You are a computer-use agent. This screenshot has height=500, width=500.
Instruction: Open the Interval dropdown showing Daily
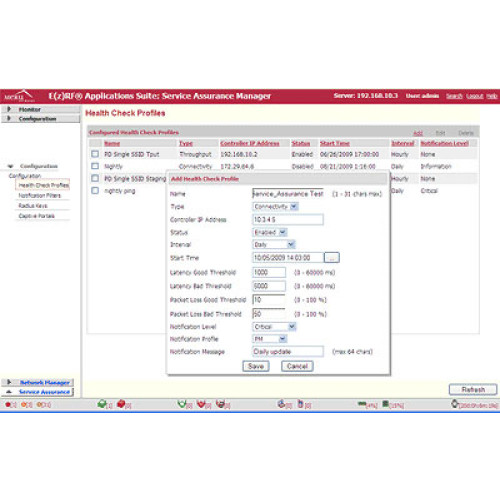click(x=274, y=245)
